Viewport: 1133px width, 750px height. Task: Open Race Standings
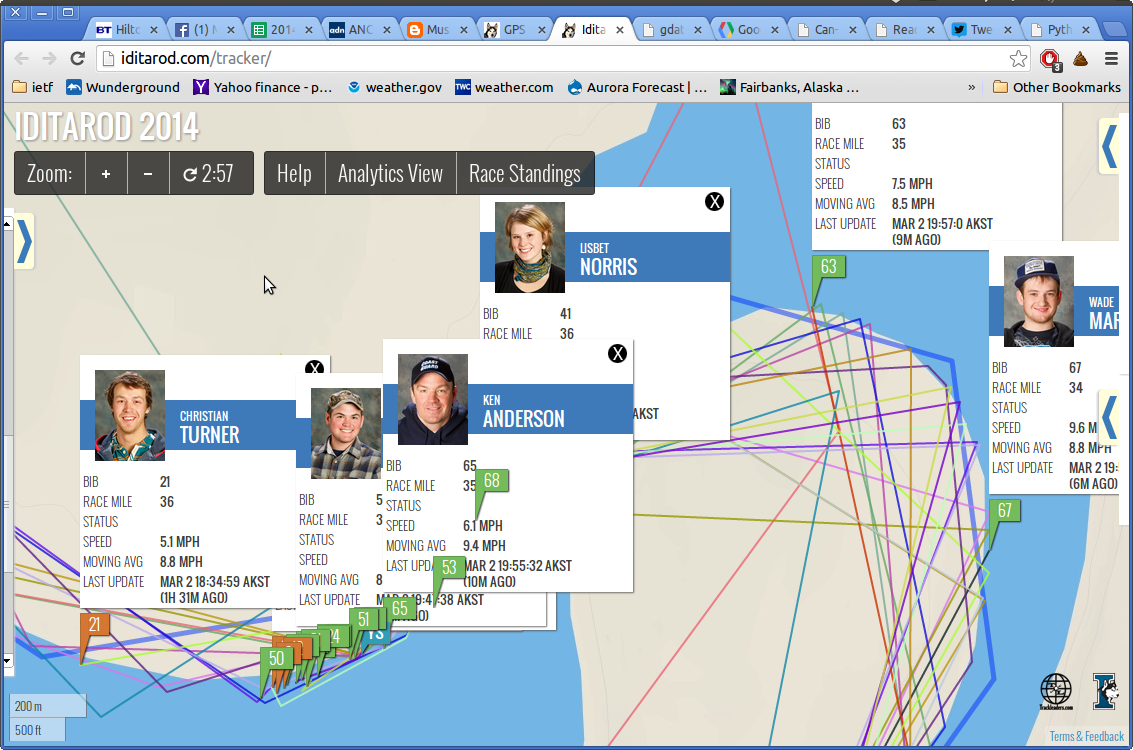point(525,173)
